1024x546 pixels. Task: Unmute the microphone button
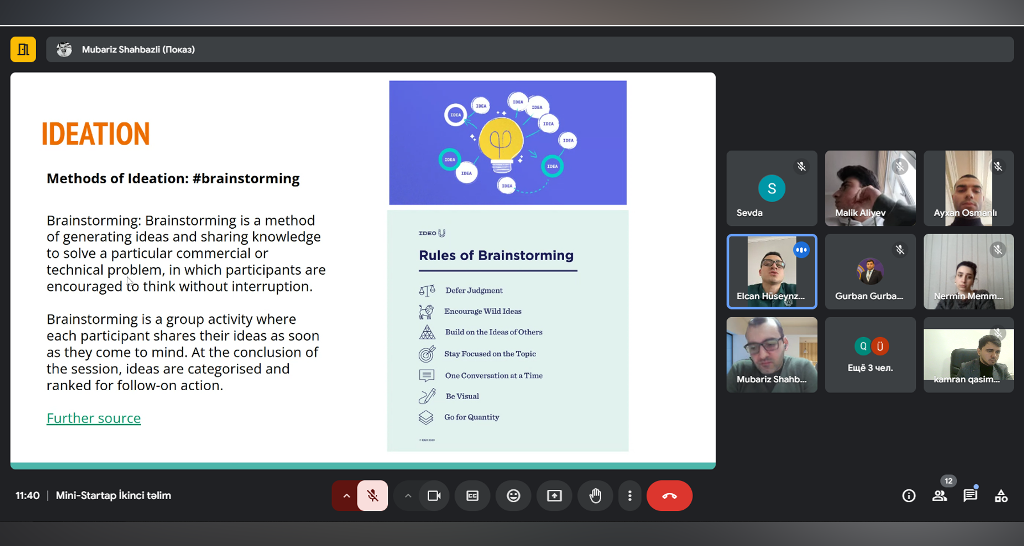(372, 495)
